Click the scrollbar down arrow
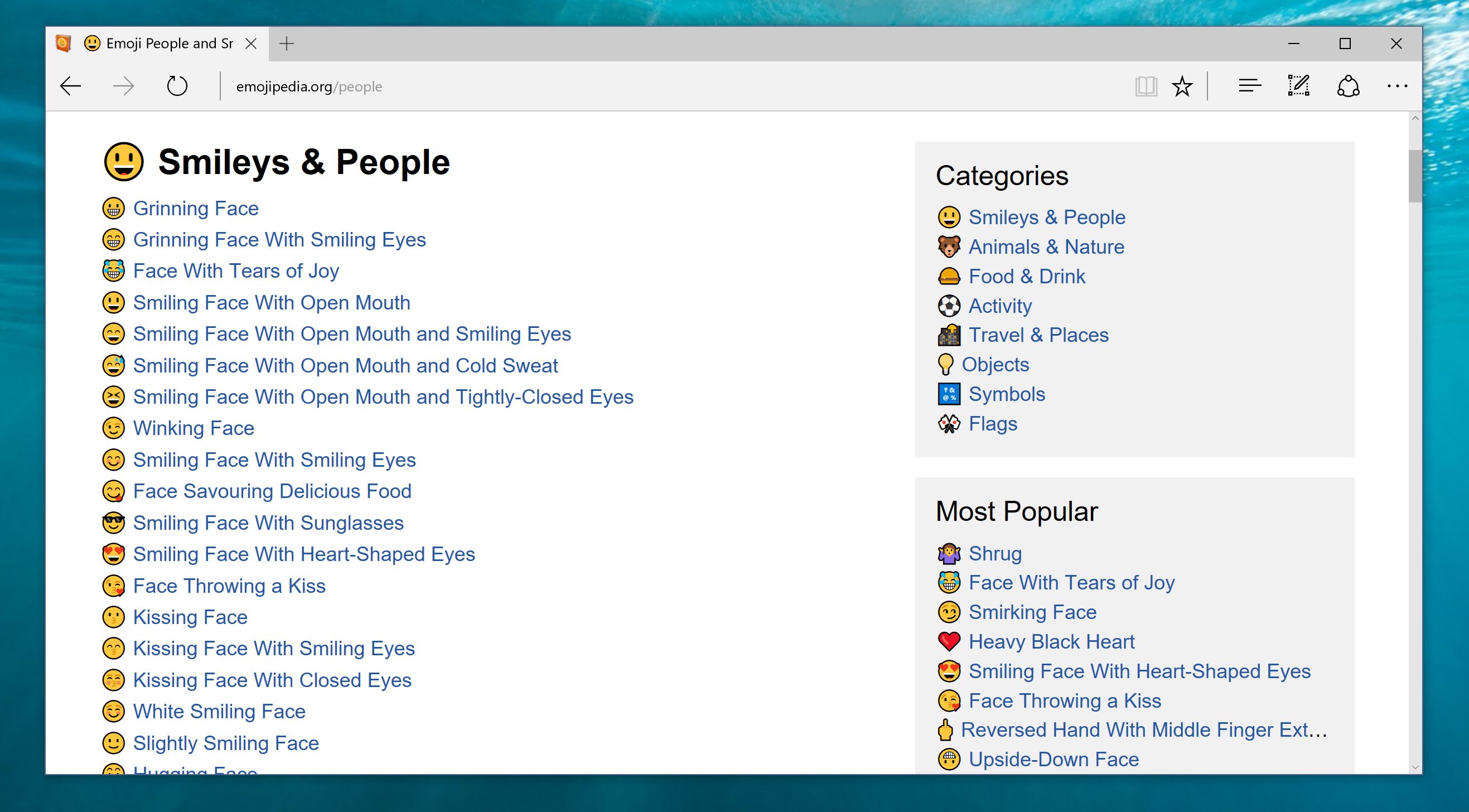 [1415, 767]
